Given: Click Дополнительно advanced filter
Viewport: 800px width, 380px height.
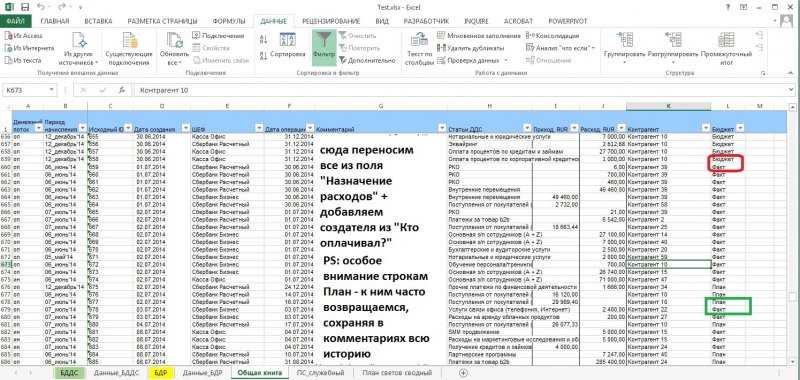Looking at the screenshot, I should pos(367,60).
